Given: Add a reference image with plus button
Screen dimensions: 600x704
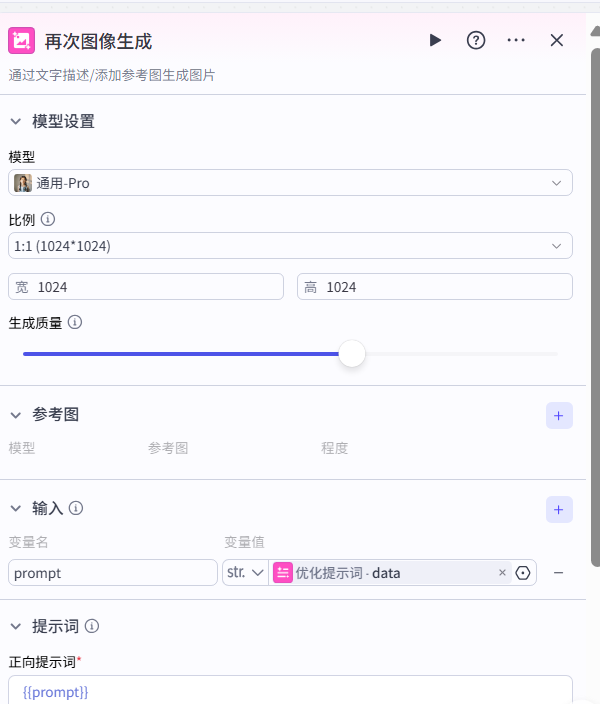Looking at the screenshot, I should tap(559, 415).
